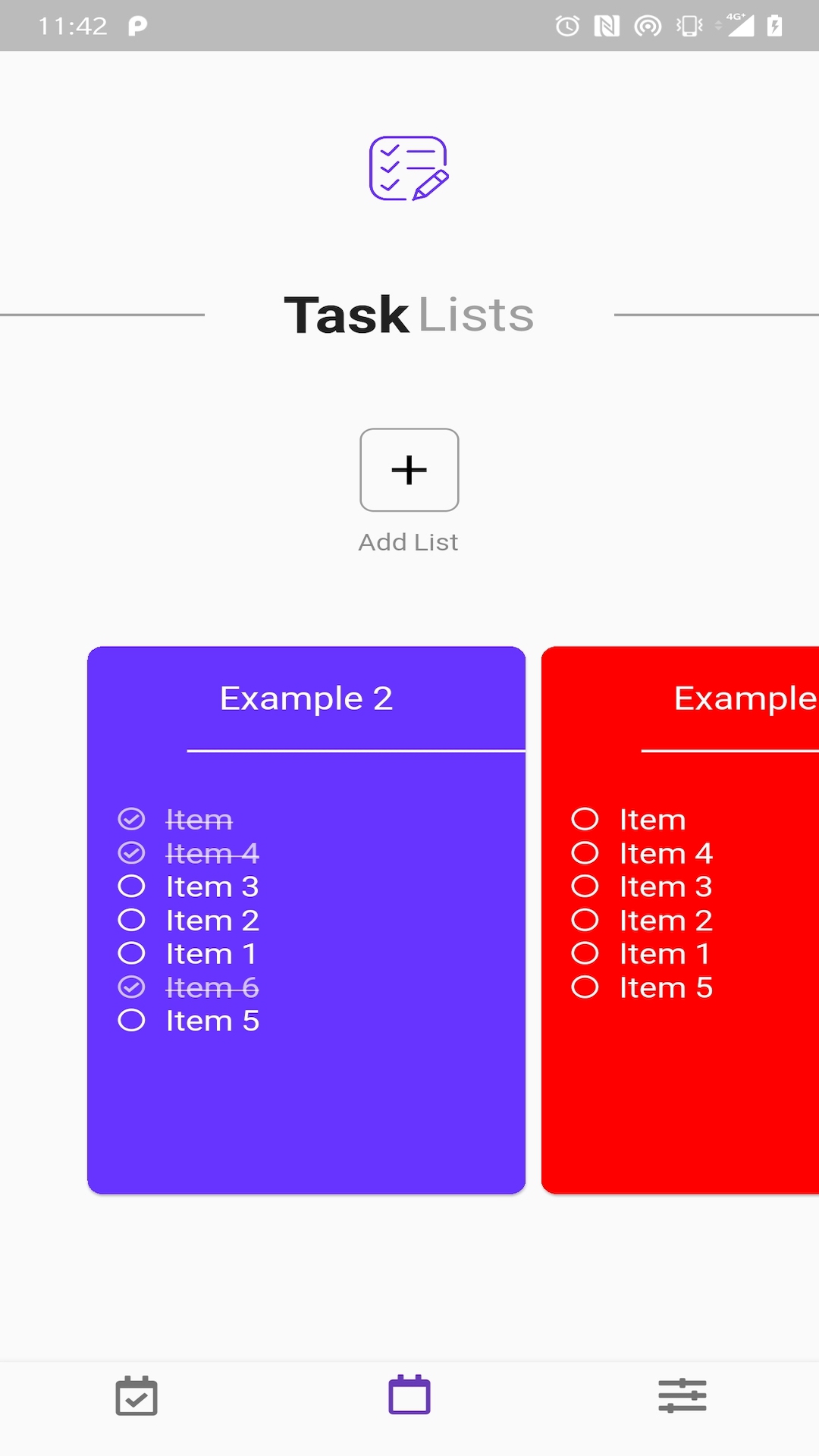The width and height of the screenshot is (819, 1456).
Task: Tap the vibrate mode status icon
Action: [x=689, y=27]
